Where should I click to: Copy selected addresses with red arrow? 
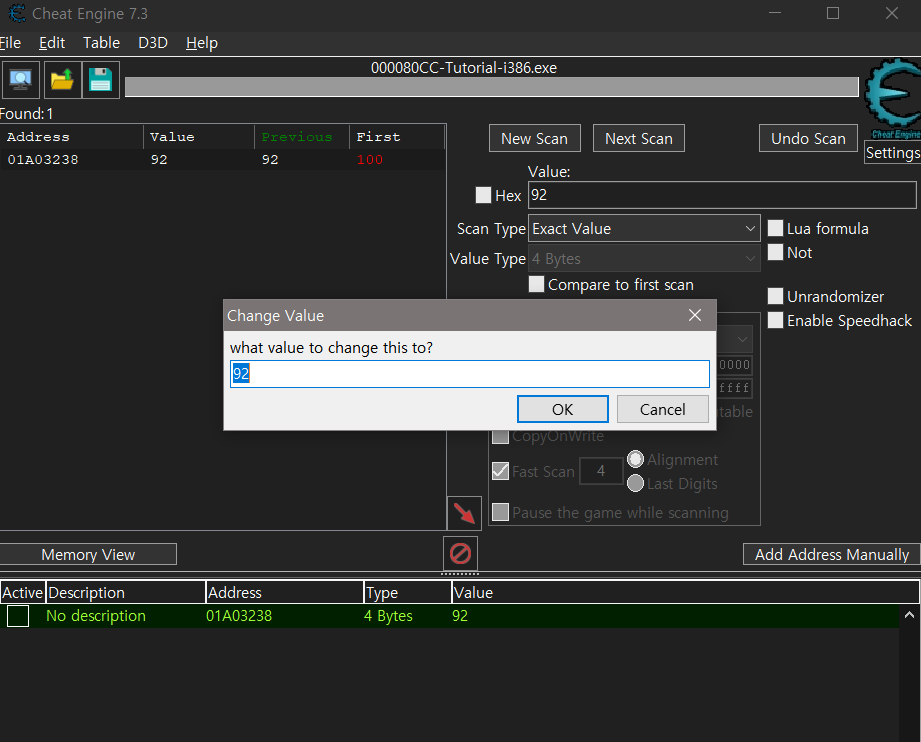(x=464, y=513)
